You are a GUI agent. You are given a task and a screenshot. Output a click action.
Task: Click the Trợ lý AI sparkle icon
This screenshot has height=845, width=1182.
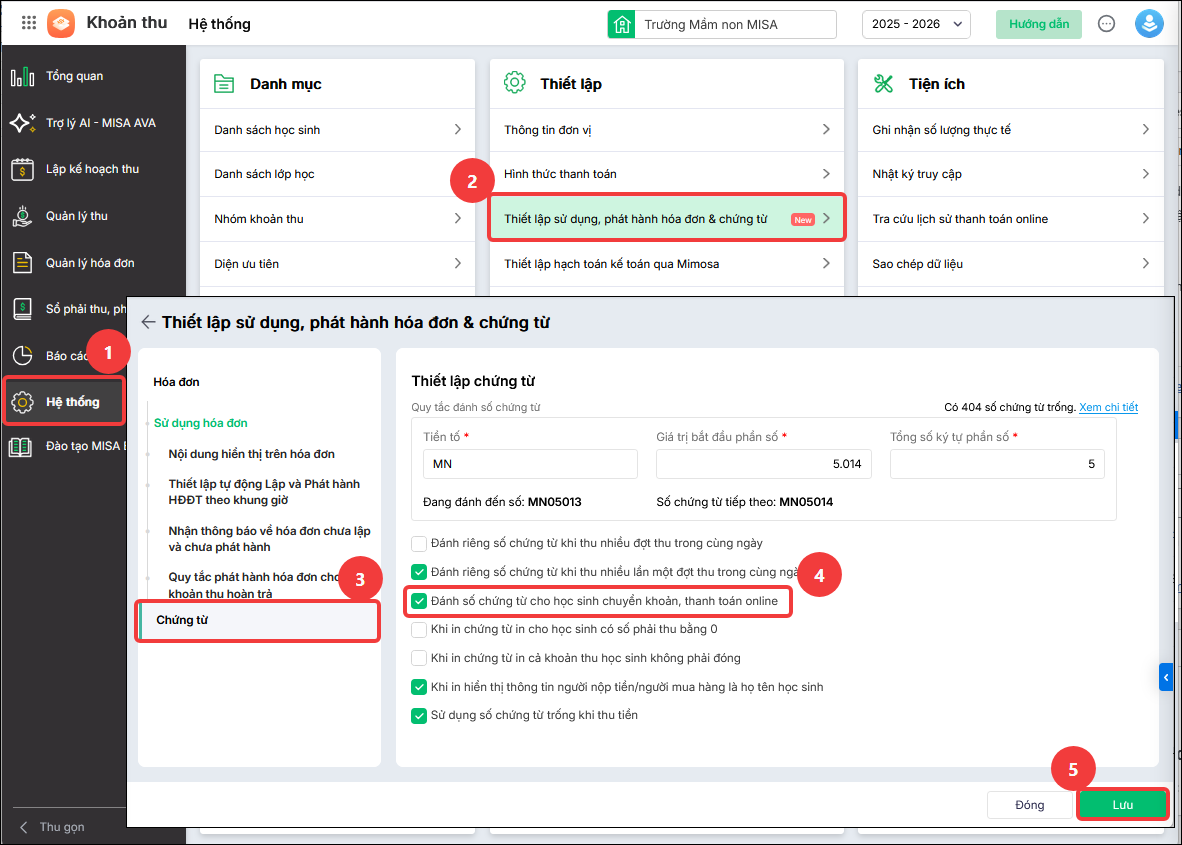pyautogui.click(x=23, y=123)
